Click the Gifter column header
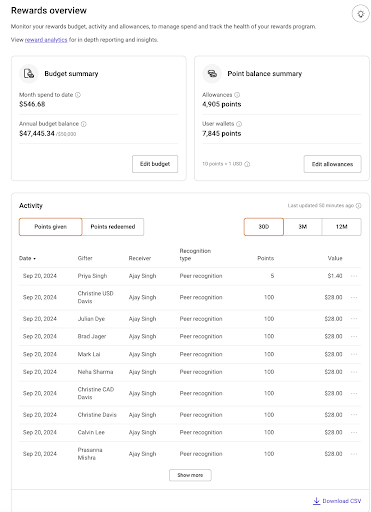 (x=85, y=258)
